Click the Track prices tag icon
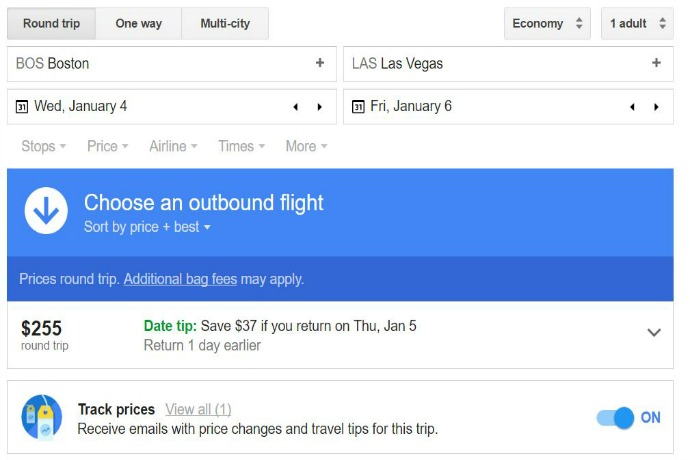The width and height of the screenshot is (690, 460). pyautogui.click(x=42, y=417)
